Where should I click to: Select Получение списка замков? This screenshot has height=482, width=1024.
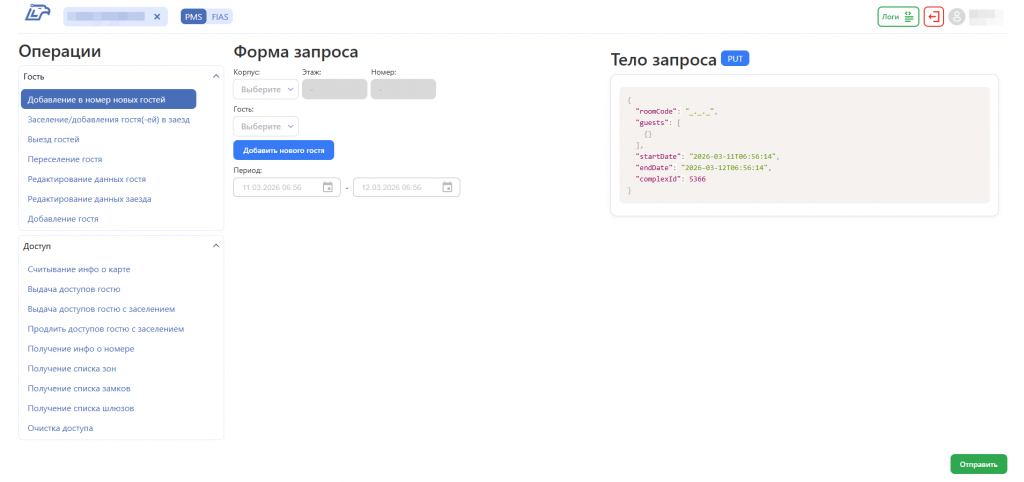tap(79, 389)
